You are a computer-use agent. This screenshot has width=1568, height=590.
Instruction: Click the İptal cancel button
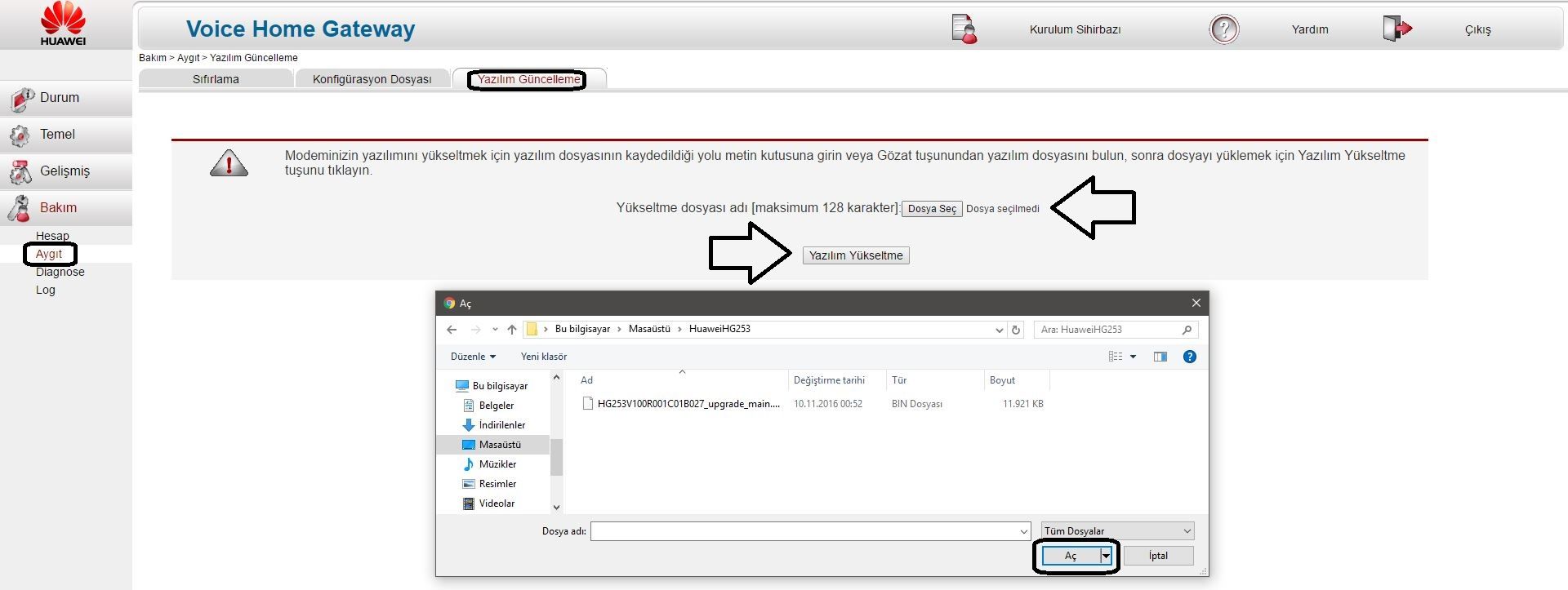(1159, 556)
